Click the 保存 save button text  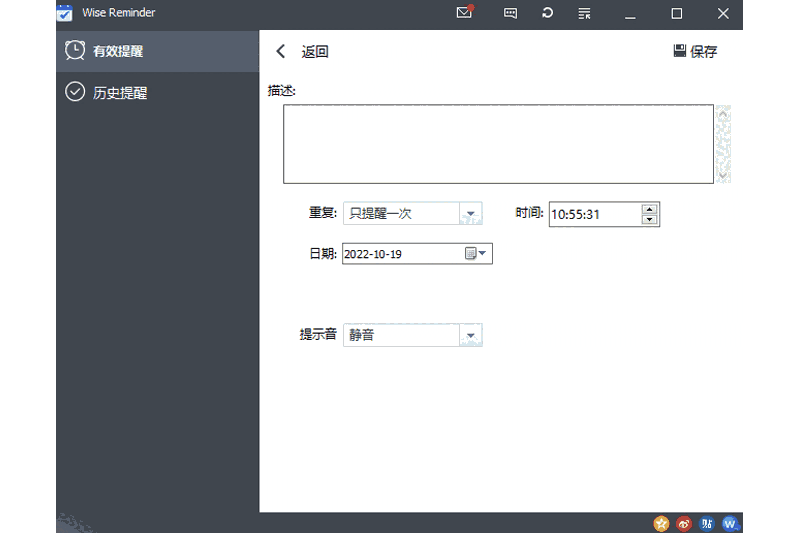point(704,52)
